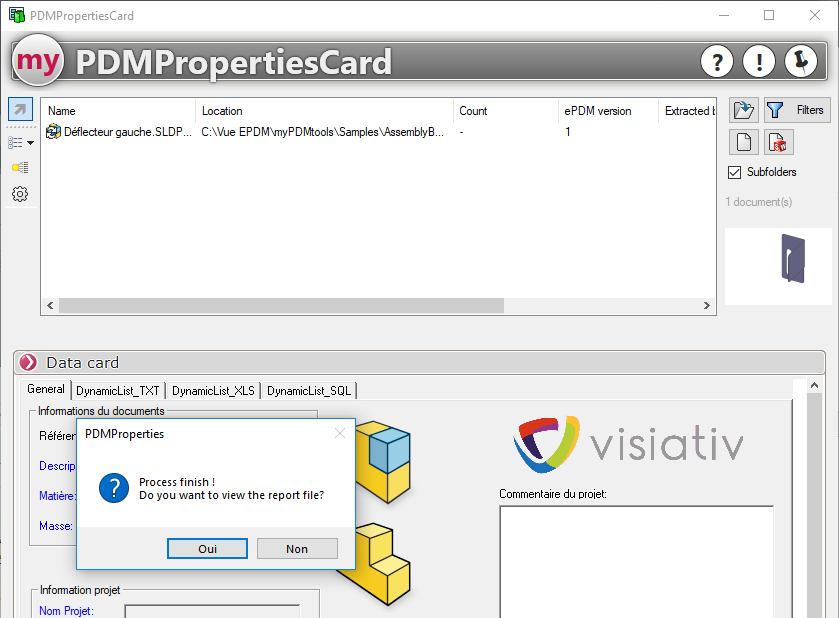
Task: Click the horizontal scrollbar of file list
Action: (377, 306)
